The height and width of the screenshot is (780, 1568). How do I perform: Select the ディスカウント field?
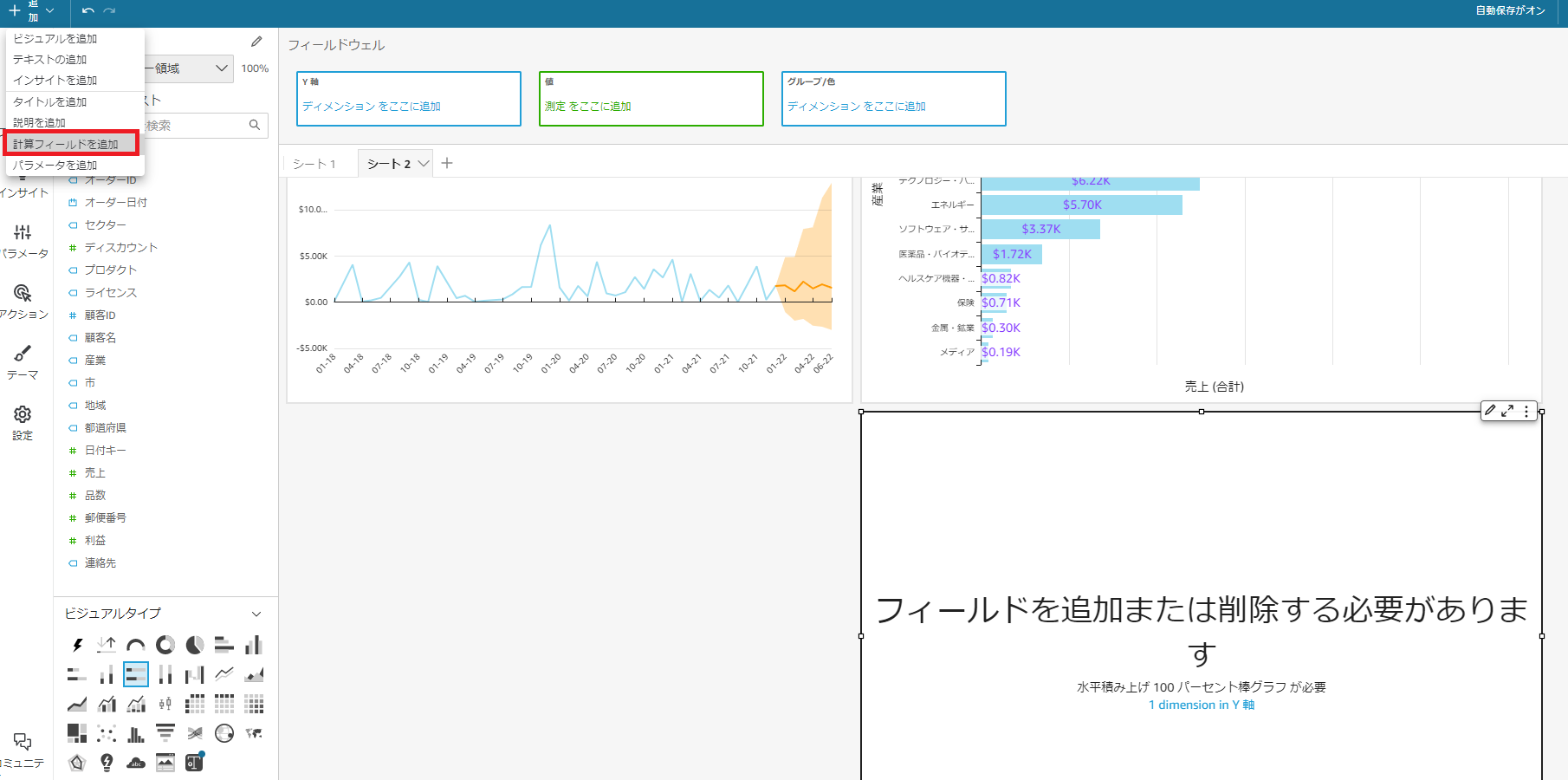coord(121,247)
